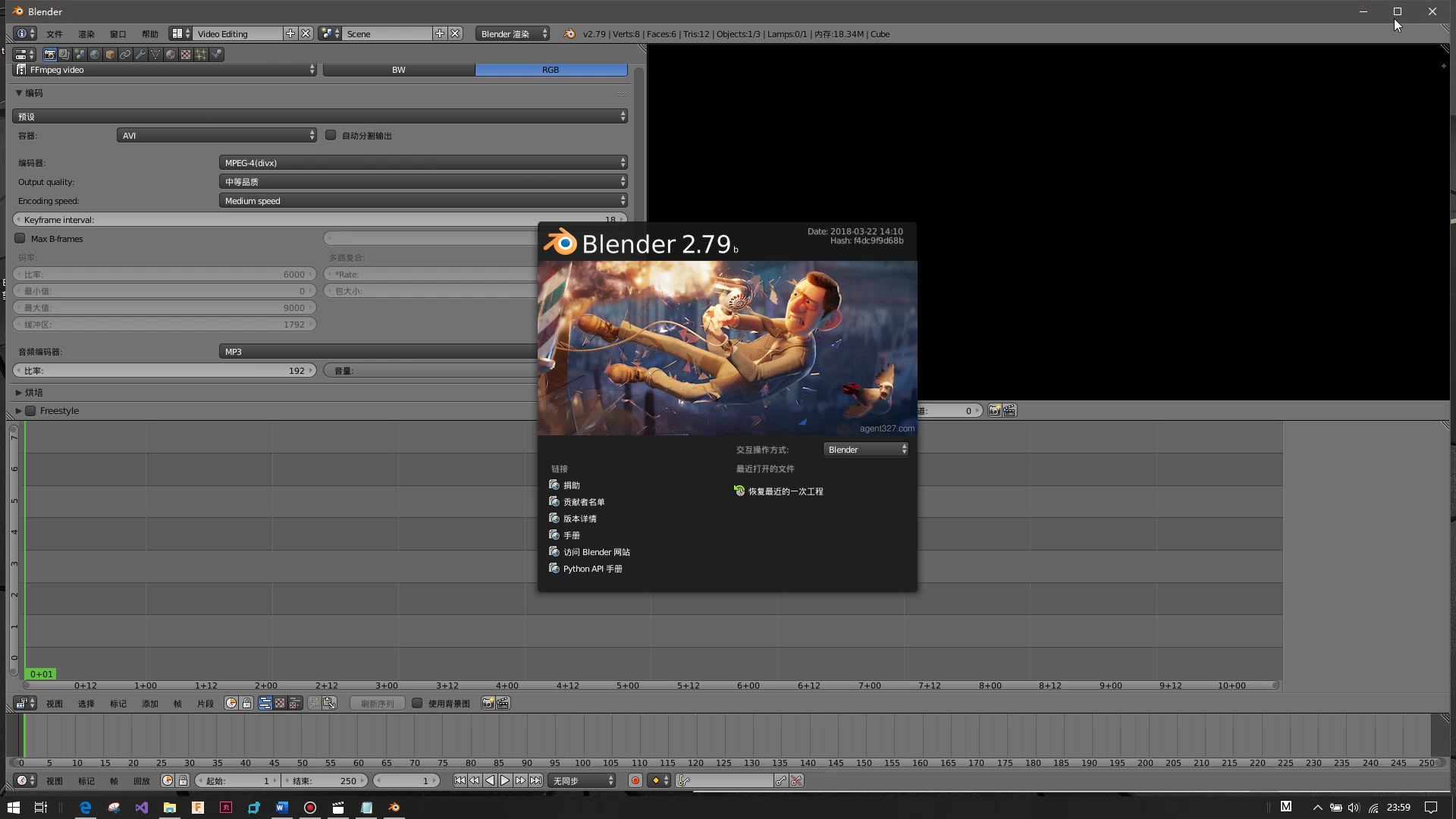Open the Modifiers (wrench) properties tab

click(140, 55)
